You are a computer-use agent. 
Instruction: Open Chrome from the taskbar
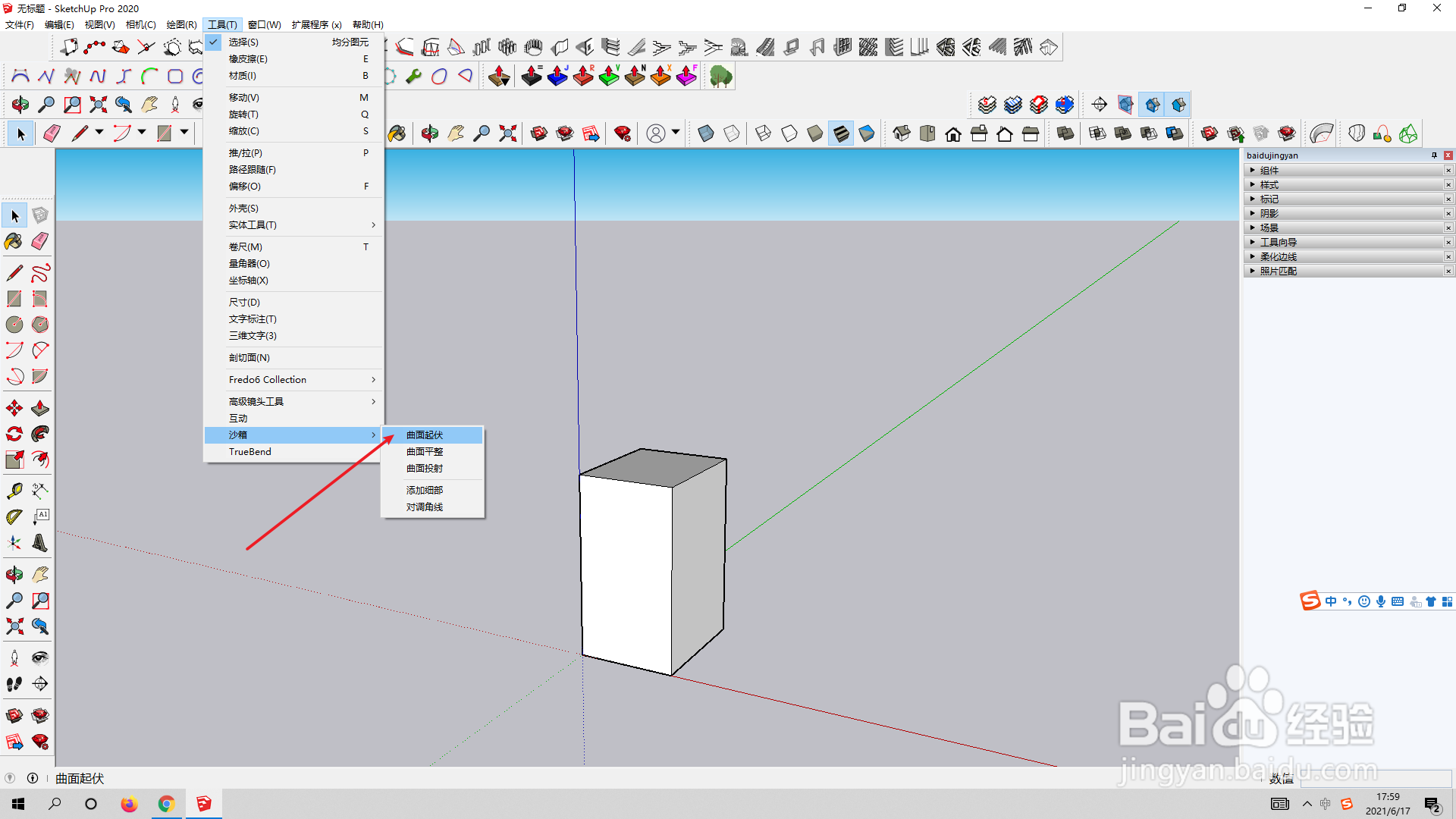point(166,804)
